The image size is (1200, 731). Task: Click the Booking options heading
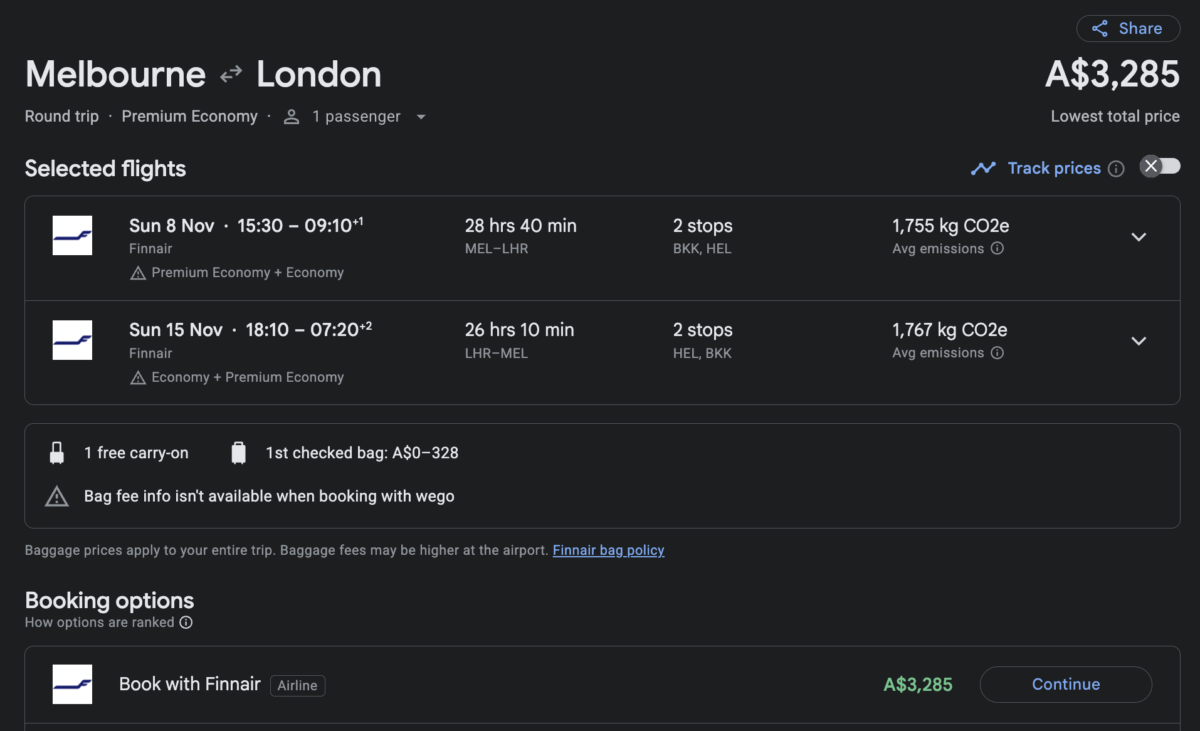coord(110,601)
